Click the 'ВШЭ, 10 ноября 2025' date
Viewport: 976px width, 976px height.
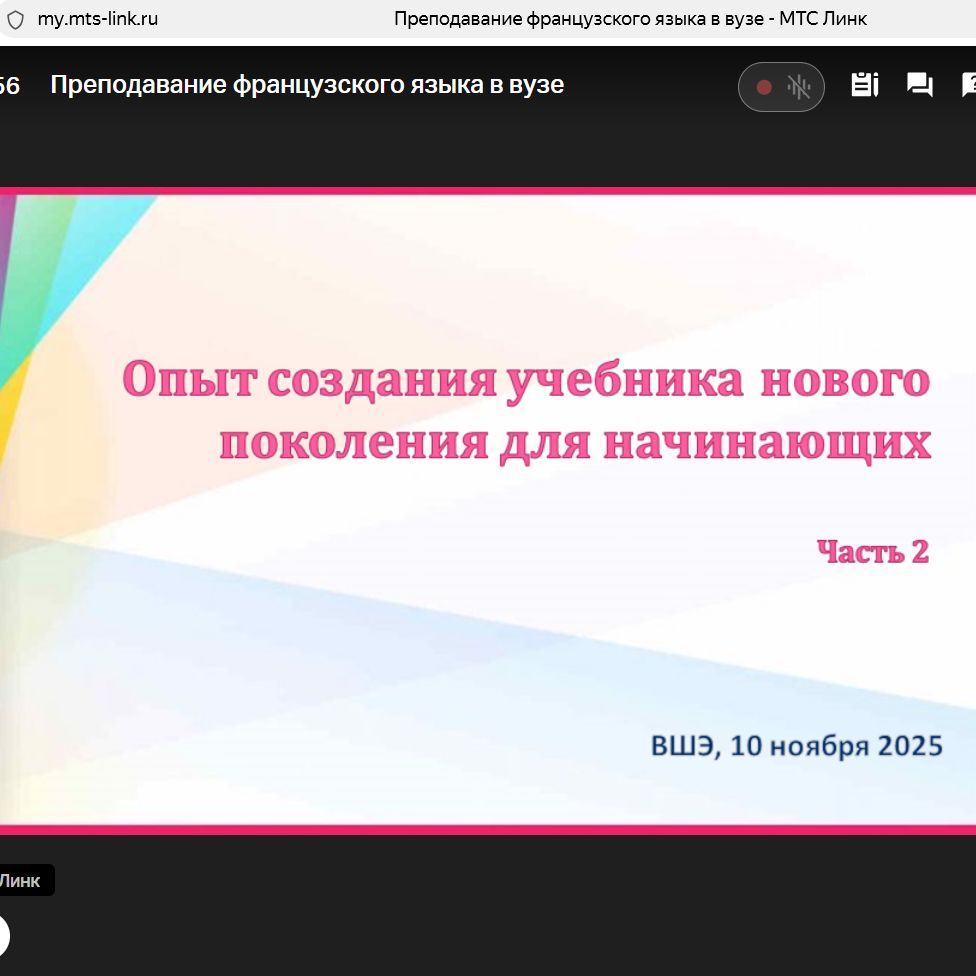point(796,746)
